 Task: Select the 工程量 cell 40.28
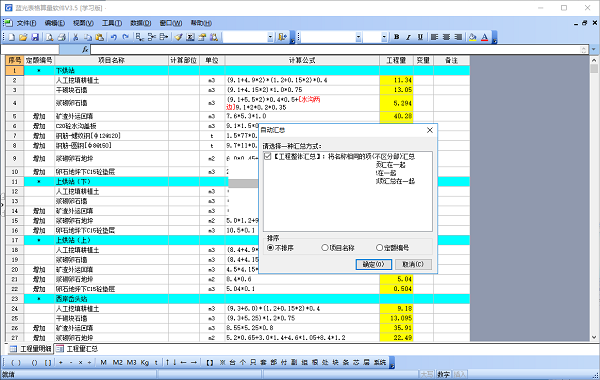396,116
